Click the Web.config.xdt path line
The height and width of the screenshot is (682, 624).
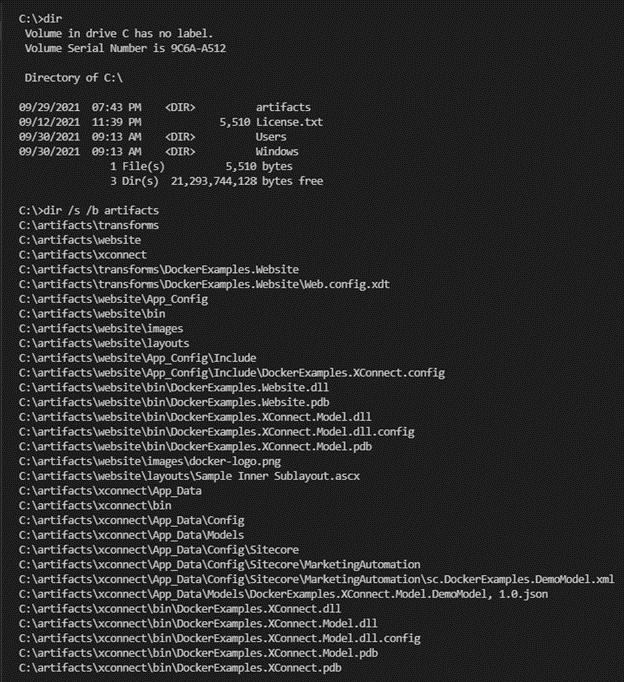(x=204, y=284)
